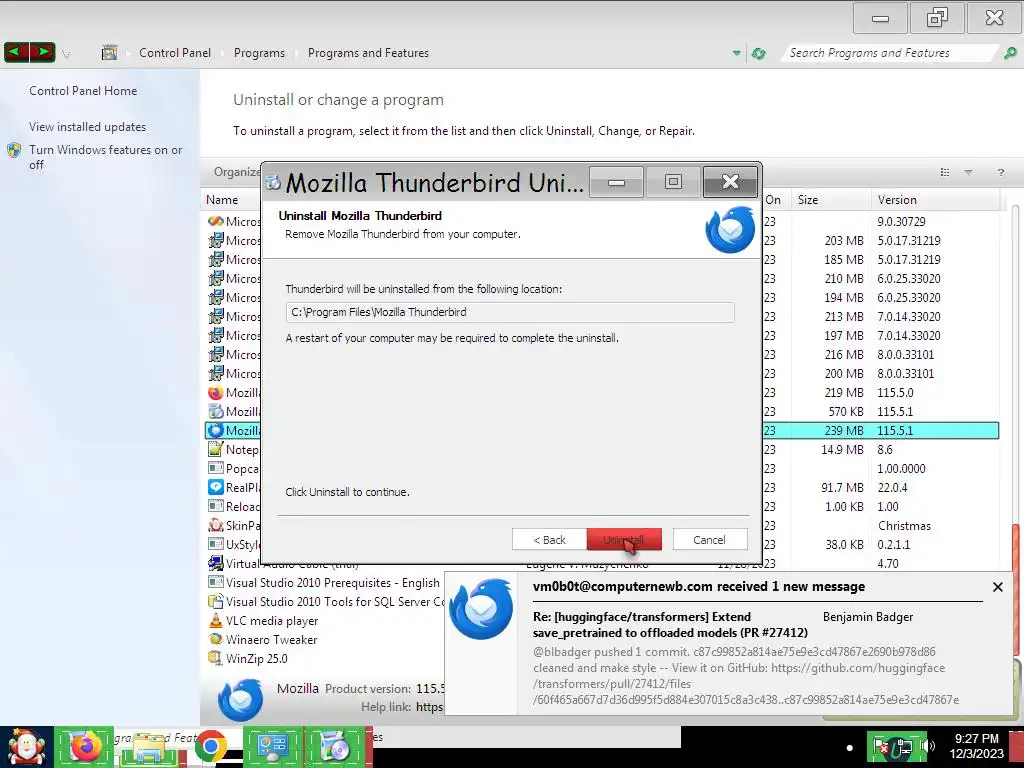This screenshot has height=768, width=1024.
Task: Select Winaero Tweaker in the list
Action: [272, 639]
